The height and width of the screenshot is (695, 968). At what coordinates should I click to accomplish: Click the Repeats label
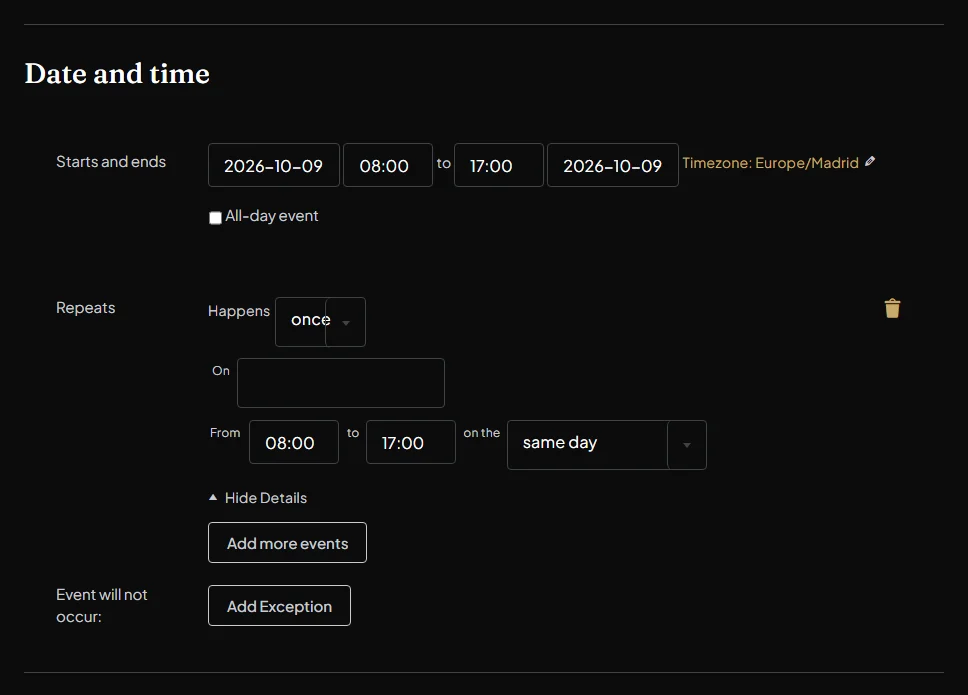click(86, 307)
